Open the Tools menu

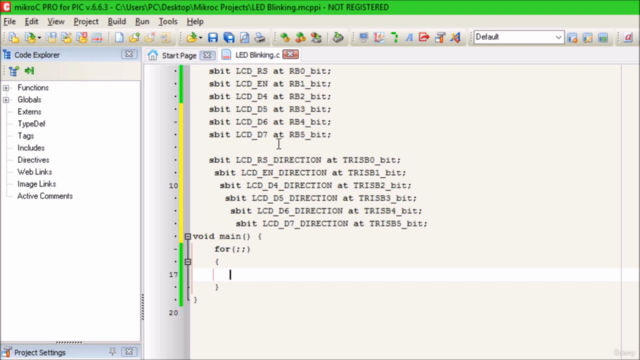pos(168,22)
